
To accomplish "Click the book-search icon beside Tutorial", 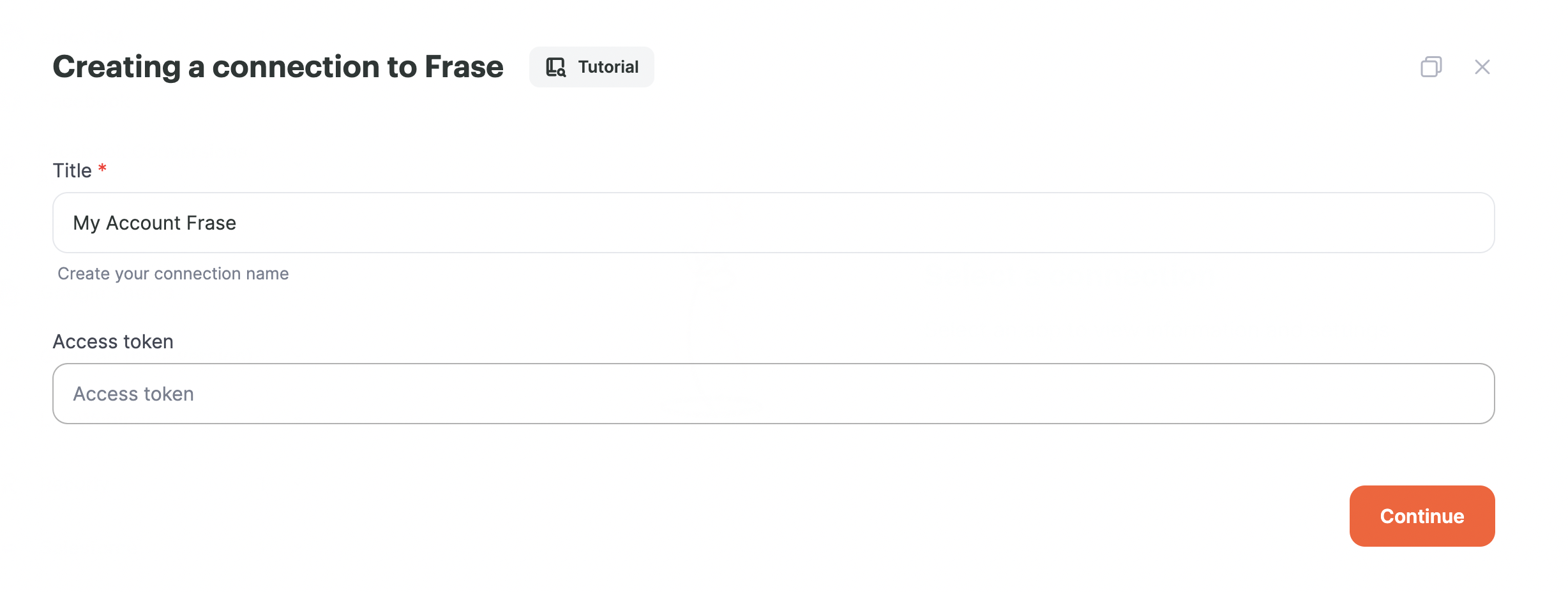I will point(555,67).
